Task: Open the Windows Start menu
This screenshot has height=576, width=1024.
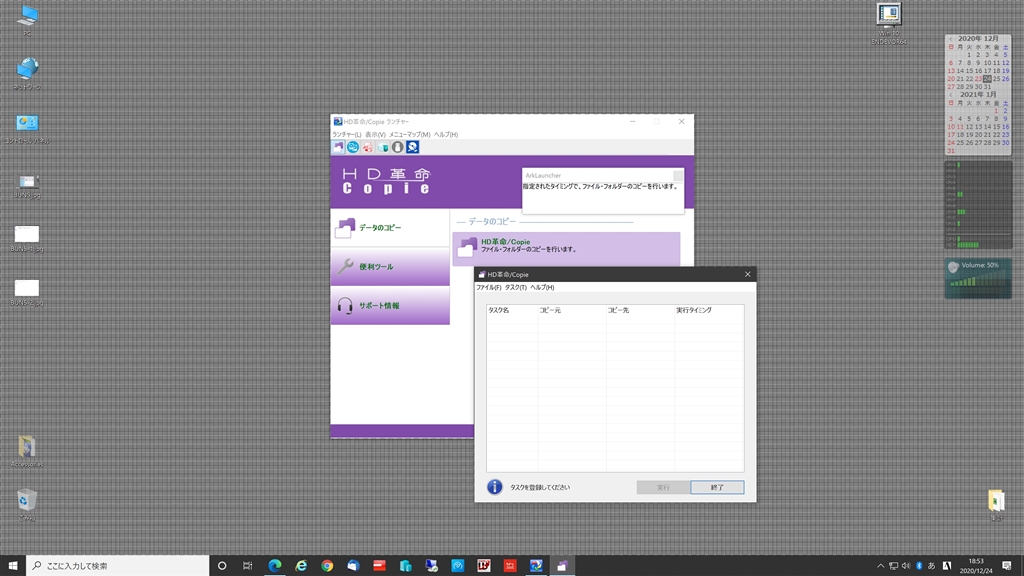Action: point(13,566)
